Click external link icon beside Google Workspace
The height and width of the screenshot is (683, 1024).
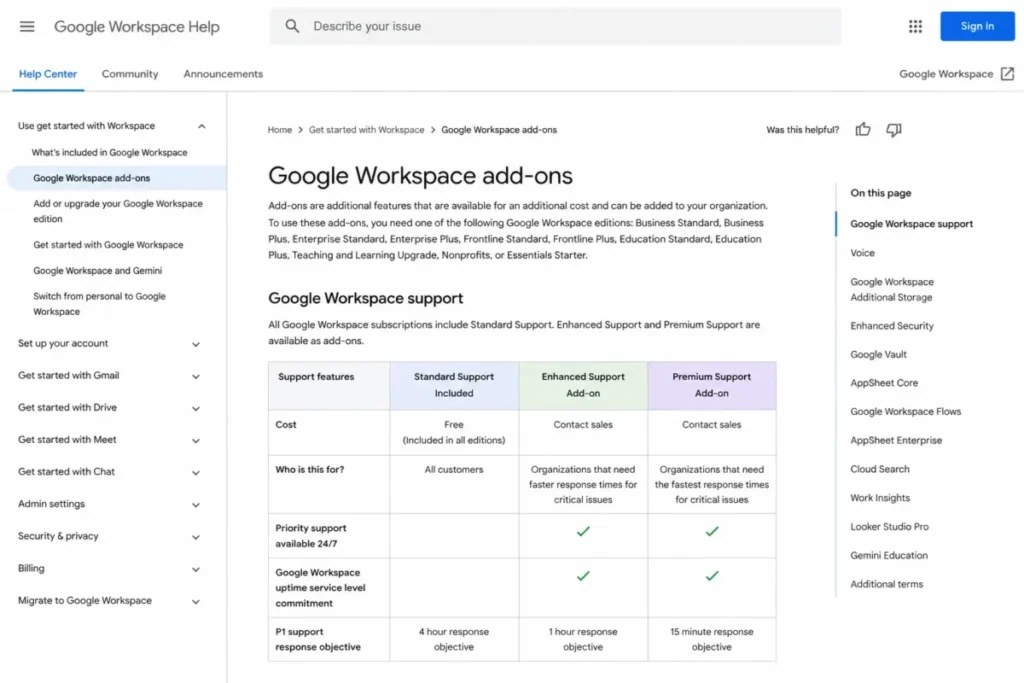1008,74
